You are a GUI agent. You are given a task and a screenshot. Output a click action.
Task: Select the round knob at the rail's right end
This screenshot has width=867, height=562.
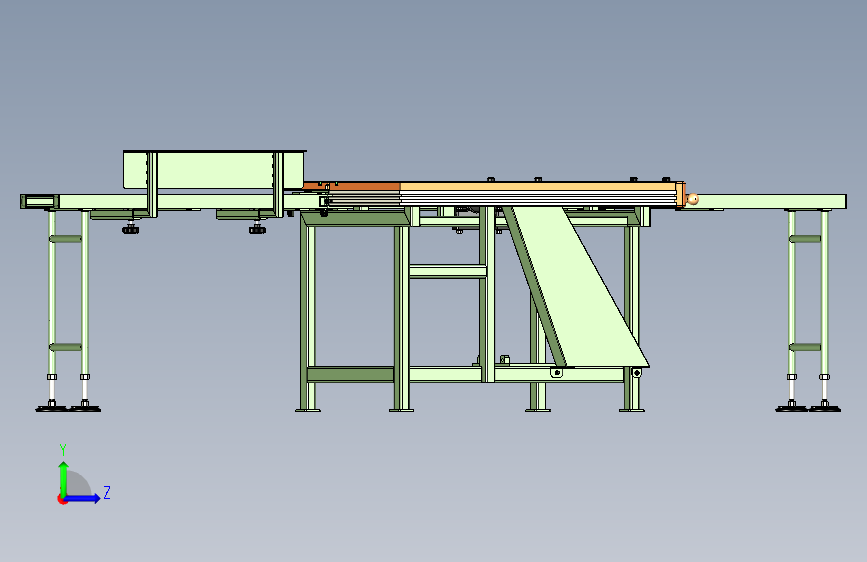click(x=692, y=199)
